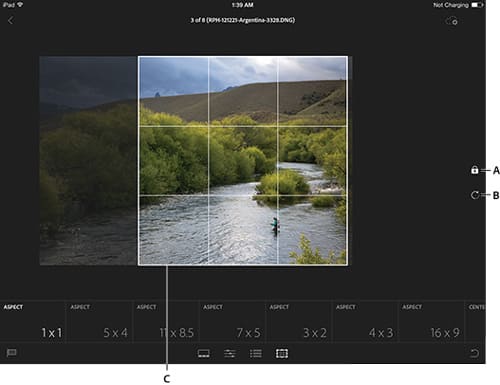Image resolution: width=500 pixels, height=385 pixels.
Task: Toggle the aspect ratio lock icon
Action: point(475,170)
